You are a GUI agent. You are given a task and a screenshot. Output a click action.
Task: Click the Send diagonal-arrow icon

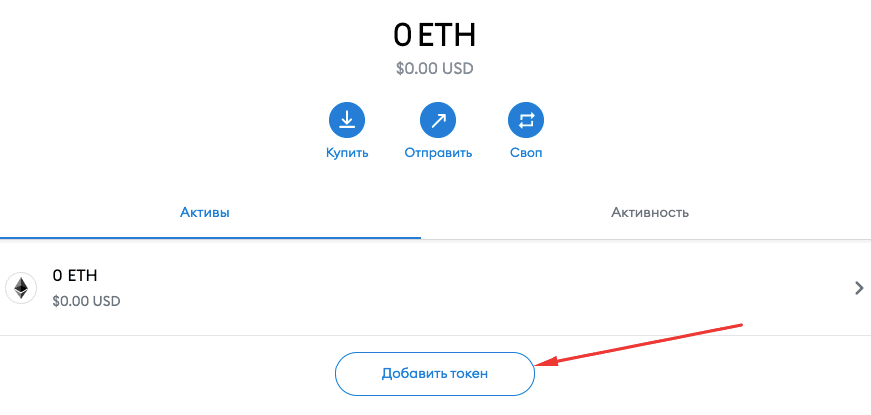pos(438,121)
